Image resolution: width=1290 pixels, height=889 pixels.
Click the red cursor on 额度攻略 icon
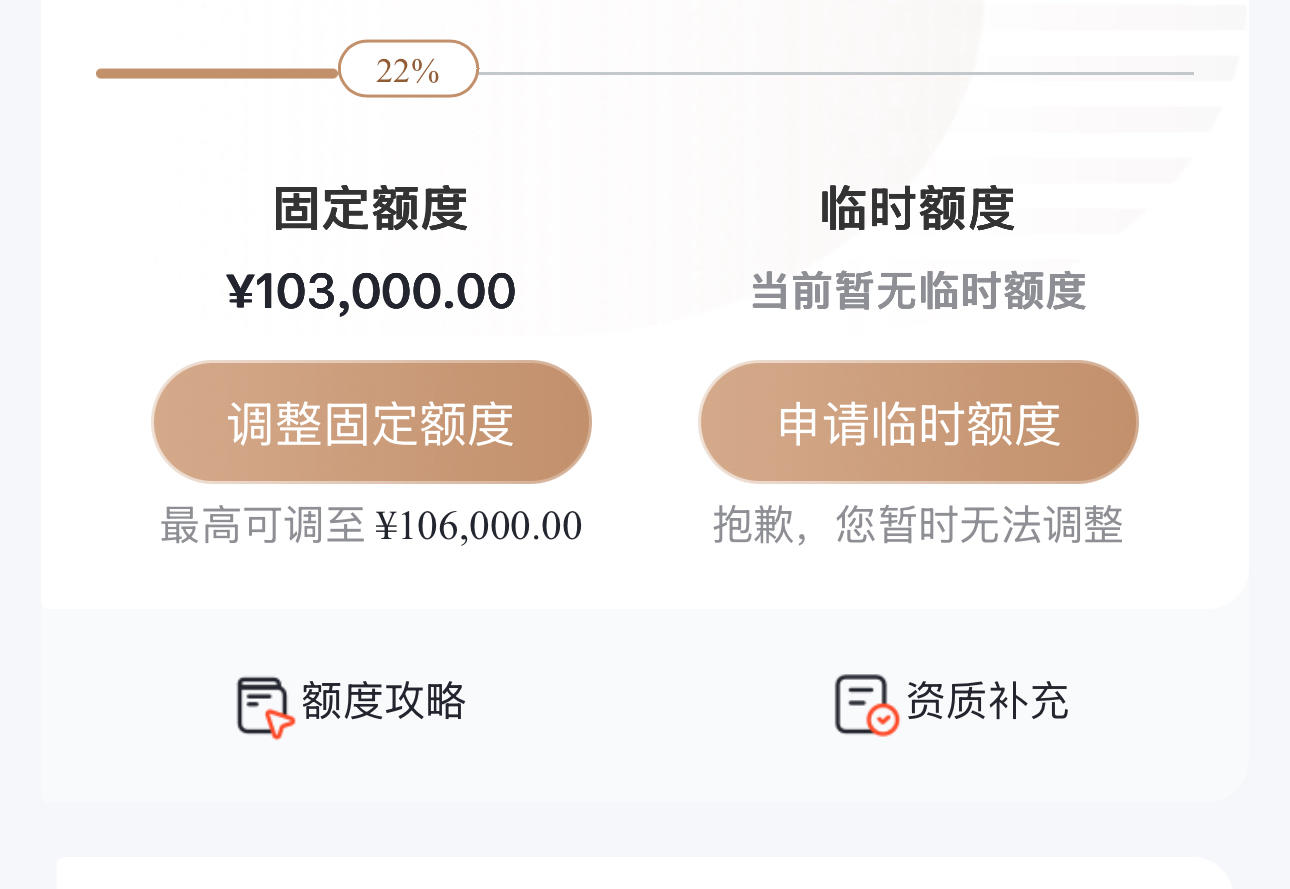(281, 724)
